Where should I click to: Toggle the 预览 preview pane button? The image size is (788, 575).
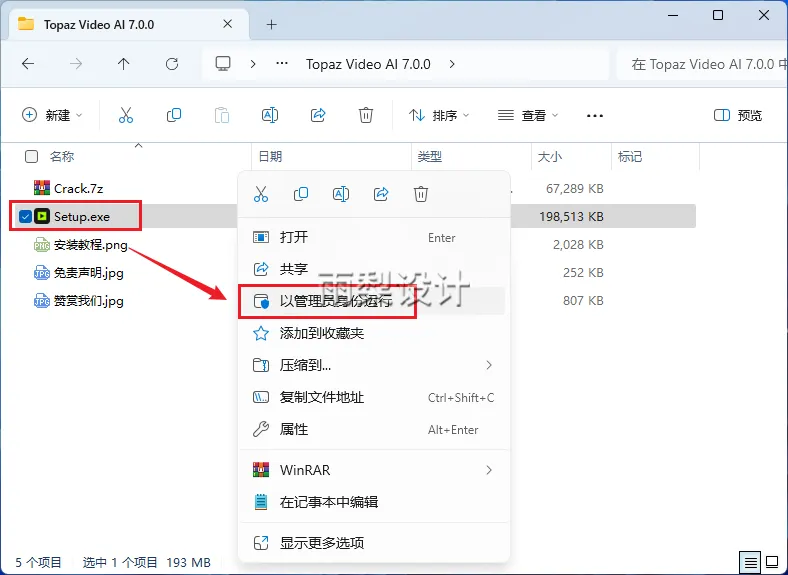coord(738,116)
